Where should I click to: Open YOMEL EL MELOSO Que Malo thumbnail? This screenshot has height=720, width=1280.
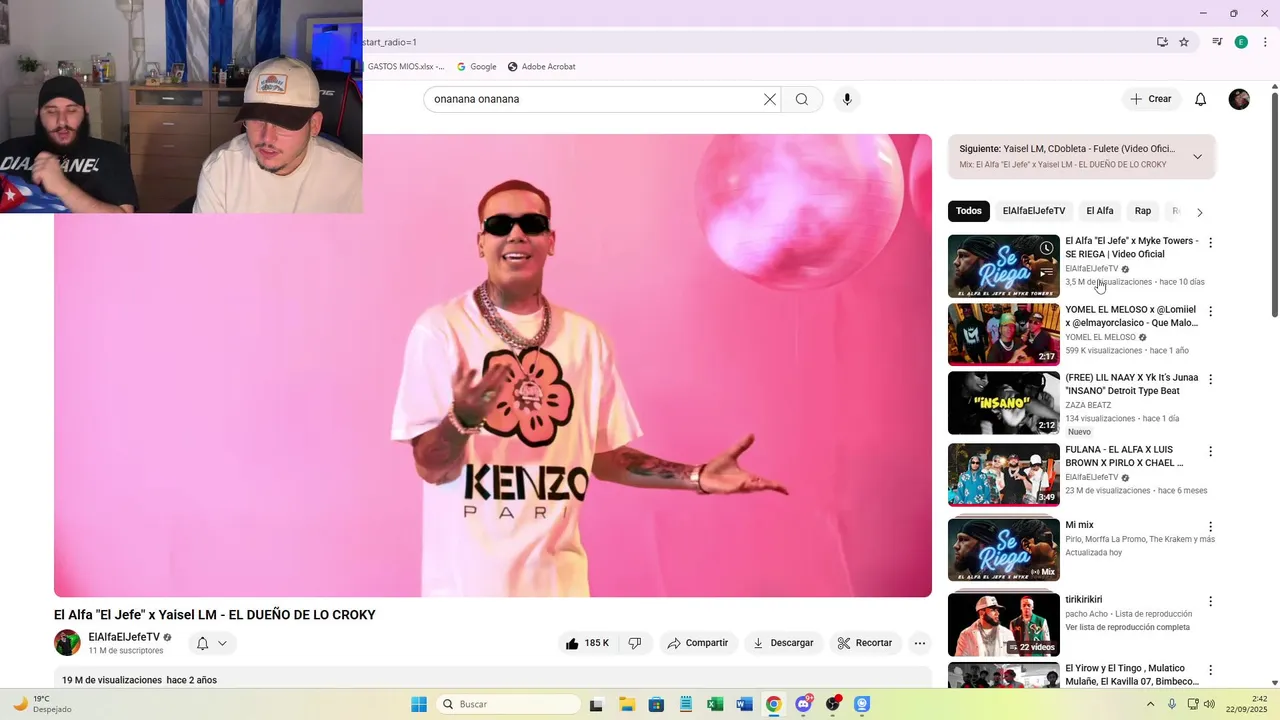[1004, 334]
